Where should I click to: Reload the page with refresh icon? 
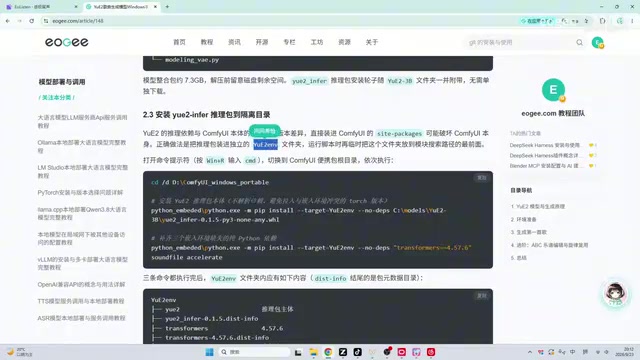[x=31, y=21]
